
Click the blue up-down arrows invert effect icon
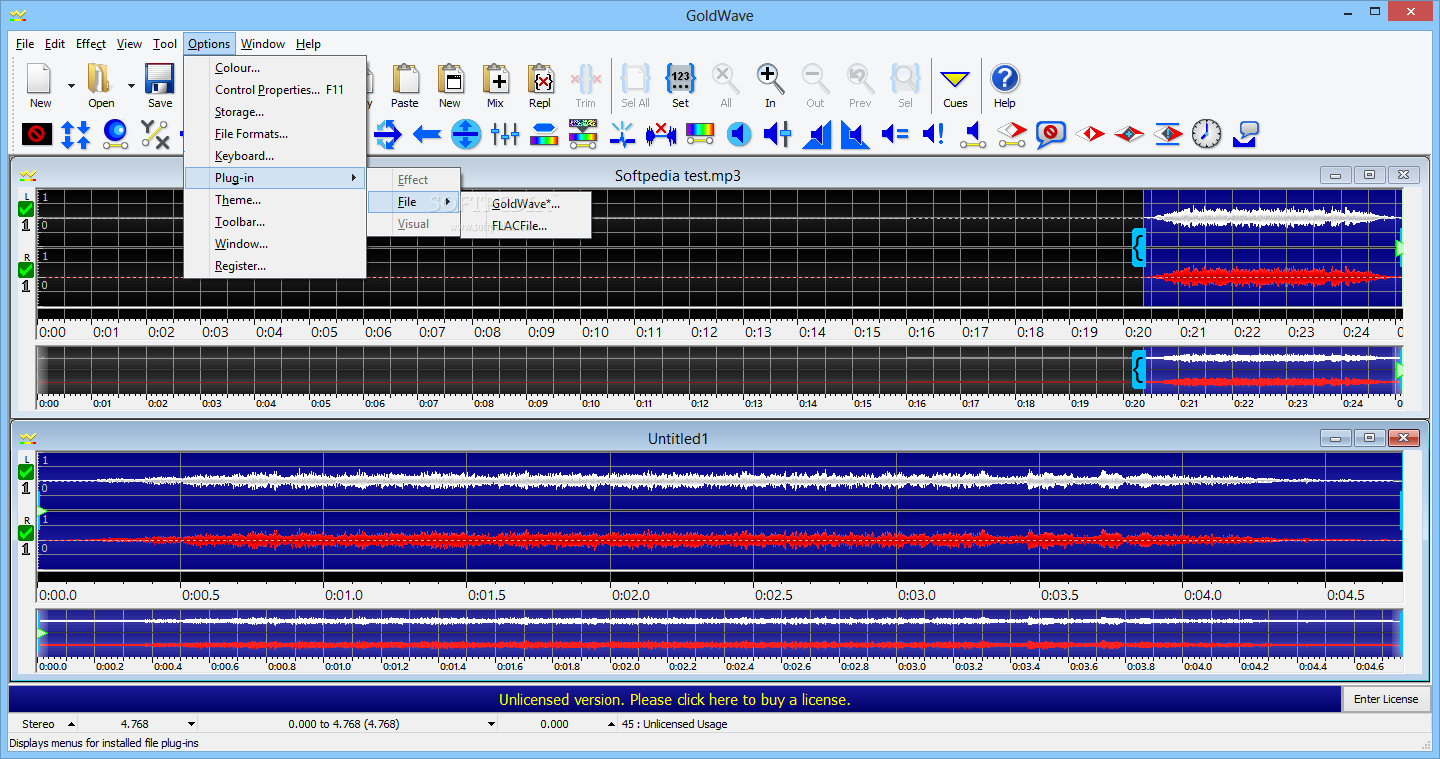(x=76, y=133)
